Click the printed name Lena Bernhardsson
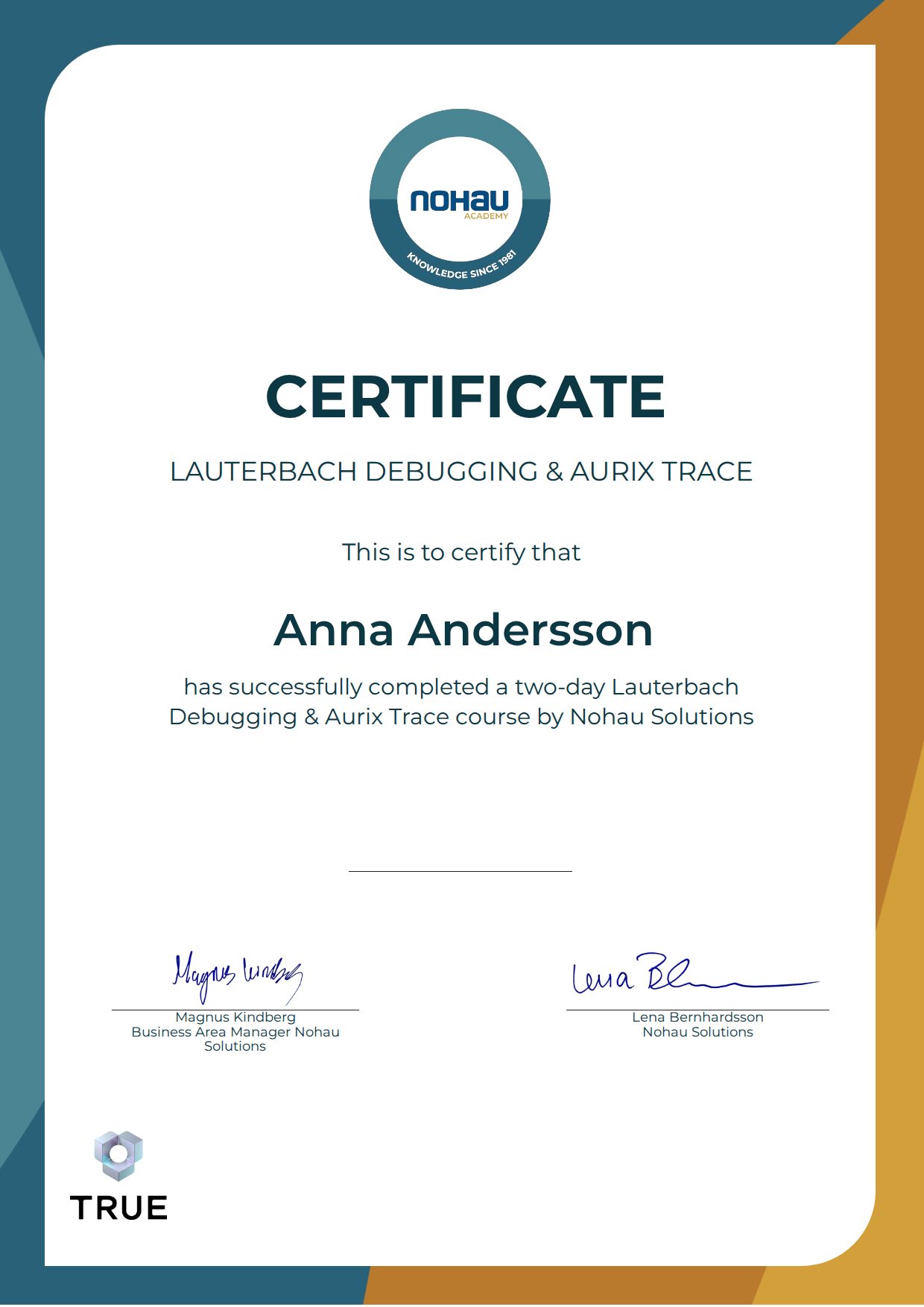This screenshot has width=924, height=1307. 697,1017
